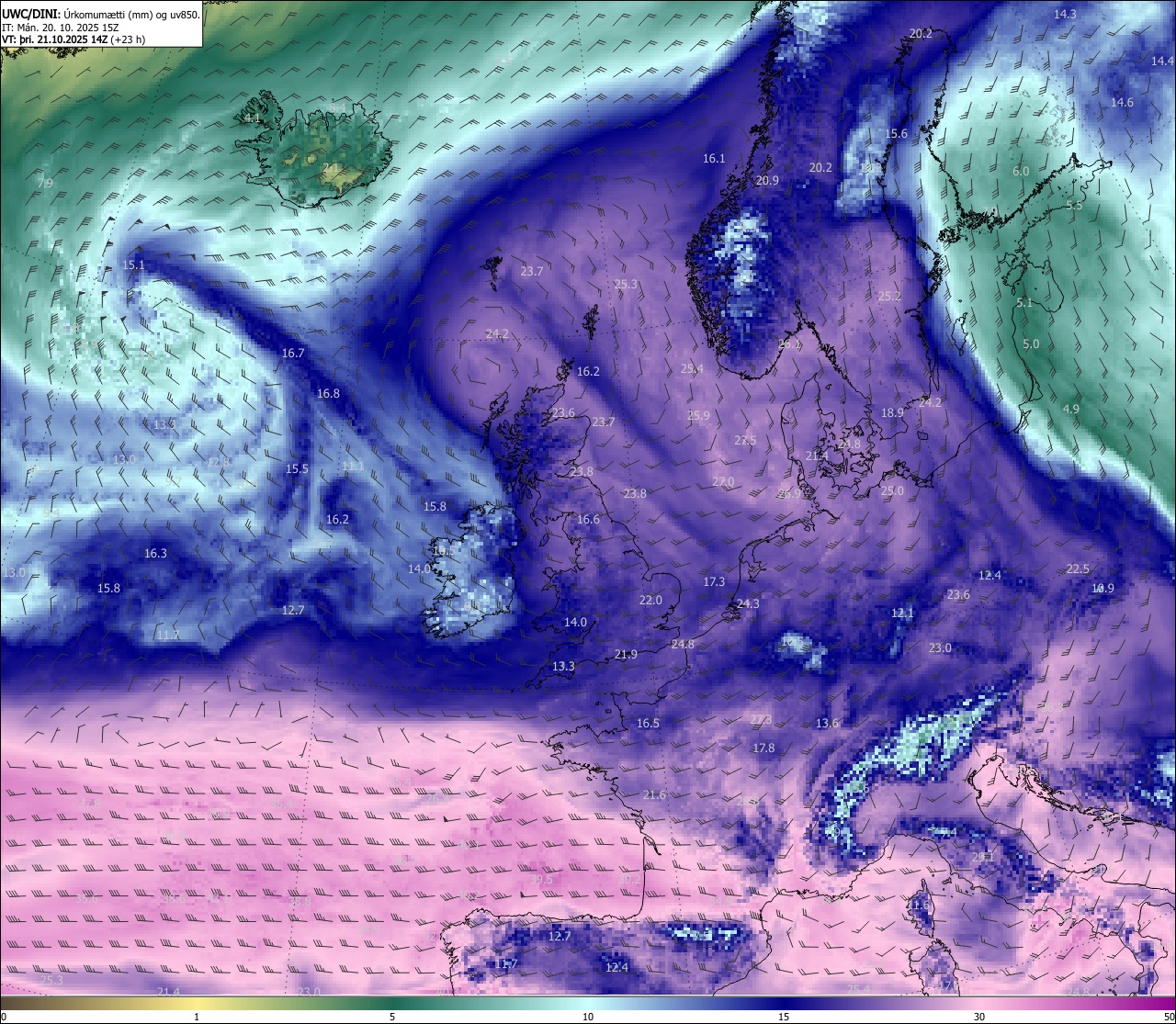Click the 27.0 value label
The height and width of the screenshot is (1024, 1176).
point(723,481)
